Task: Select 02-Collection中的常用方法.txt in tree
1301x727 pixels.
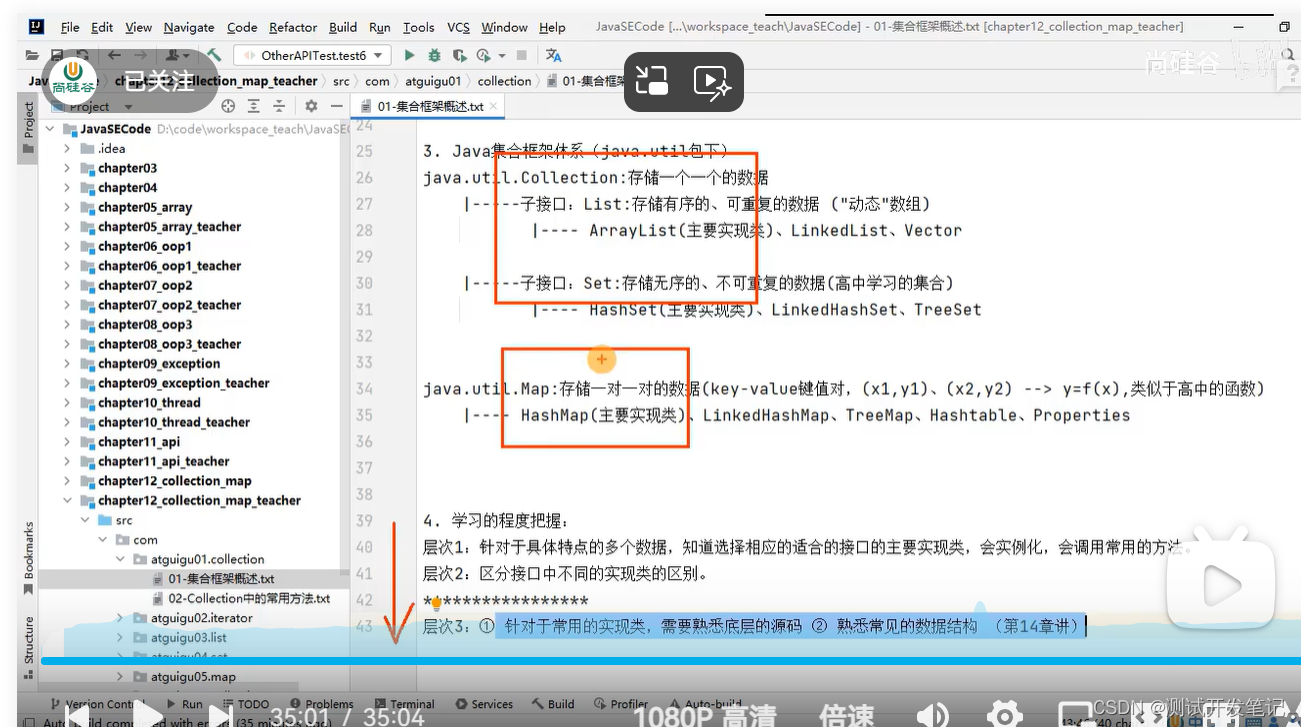Action: pyautogui.click(x=249, y=598)
